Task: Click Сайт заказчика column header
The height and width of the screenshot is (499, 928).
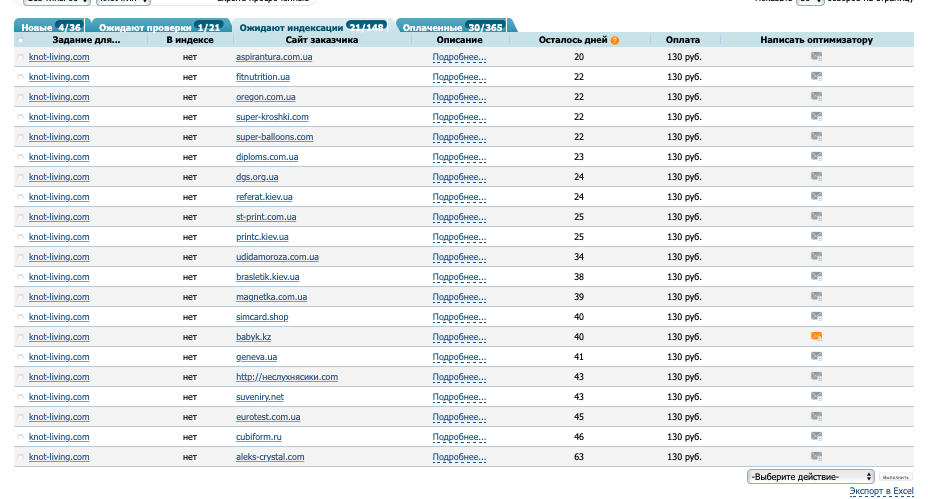Action: click(321, 40)
